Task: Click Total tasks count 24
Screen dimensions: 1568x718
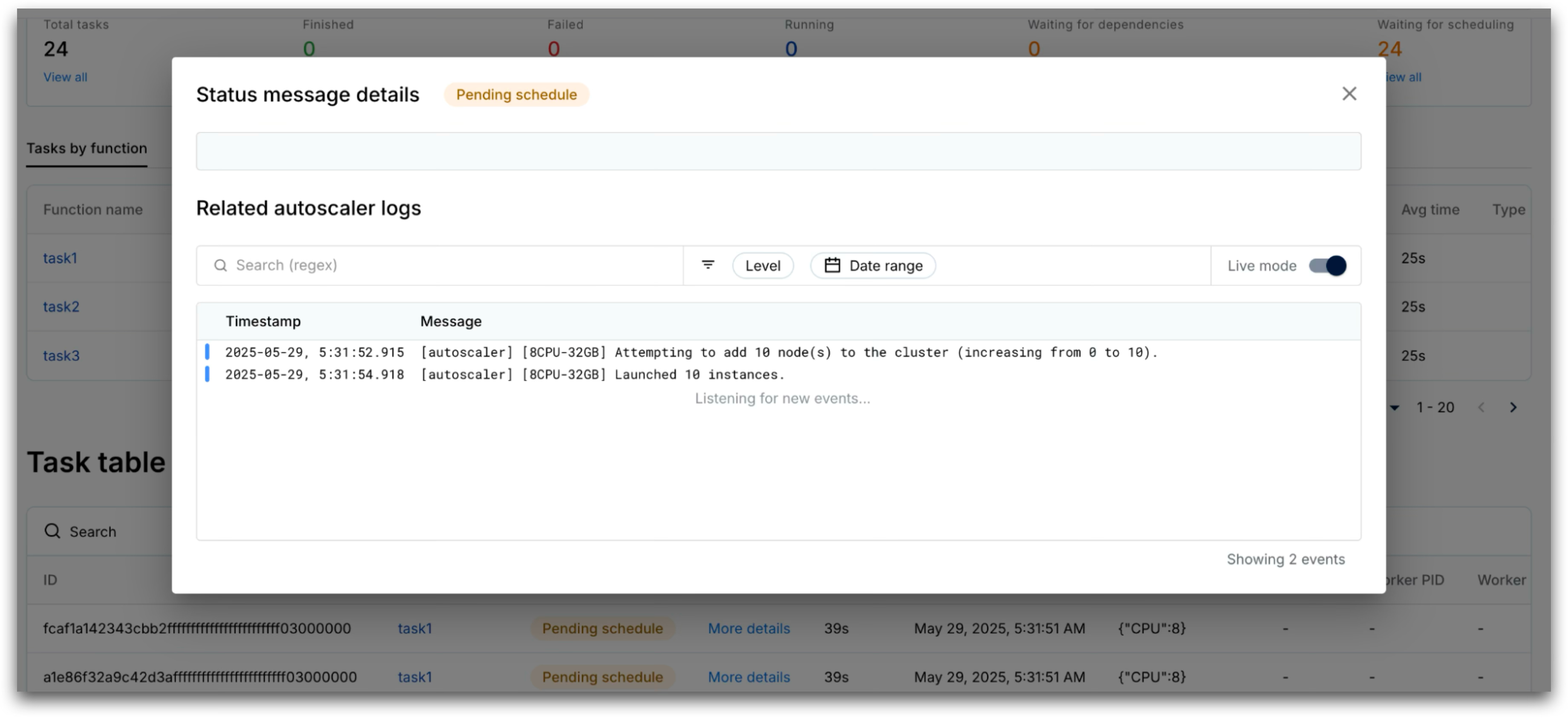Action: point(55,49)
